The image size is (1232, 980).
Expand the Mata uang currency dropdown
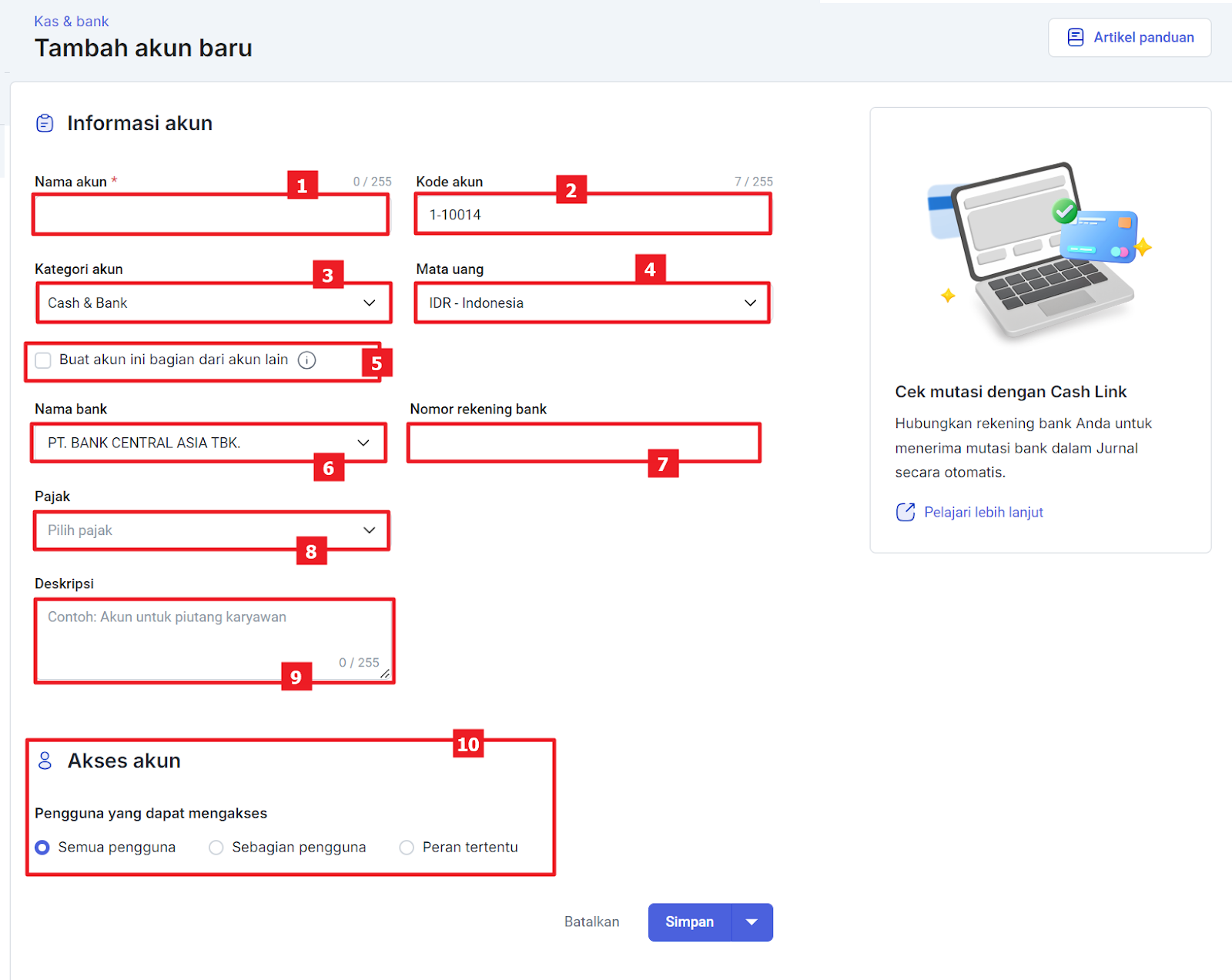tap(591, 303)
